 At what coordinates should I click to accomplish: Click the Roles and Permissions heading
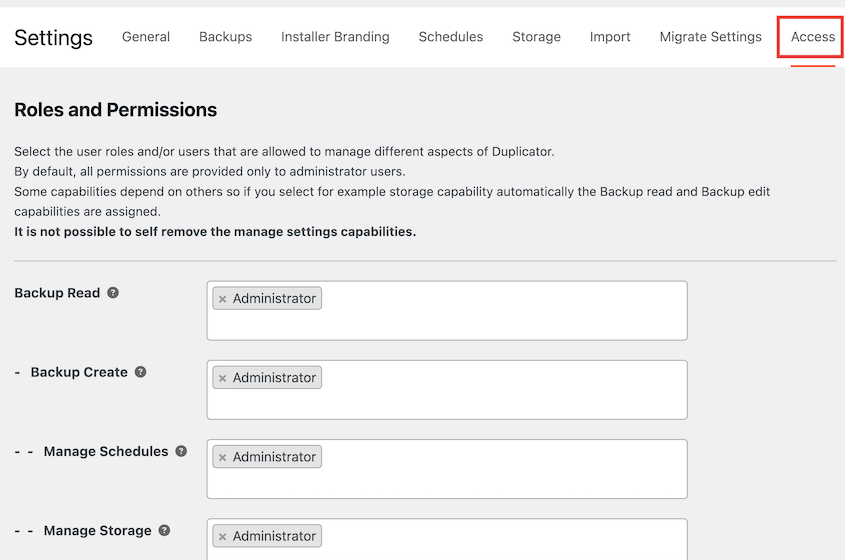(x=115, y=109)
